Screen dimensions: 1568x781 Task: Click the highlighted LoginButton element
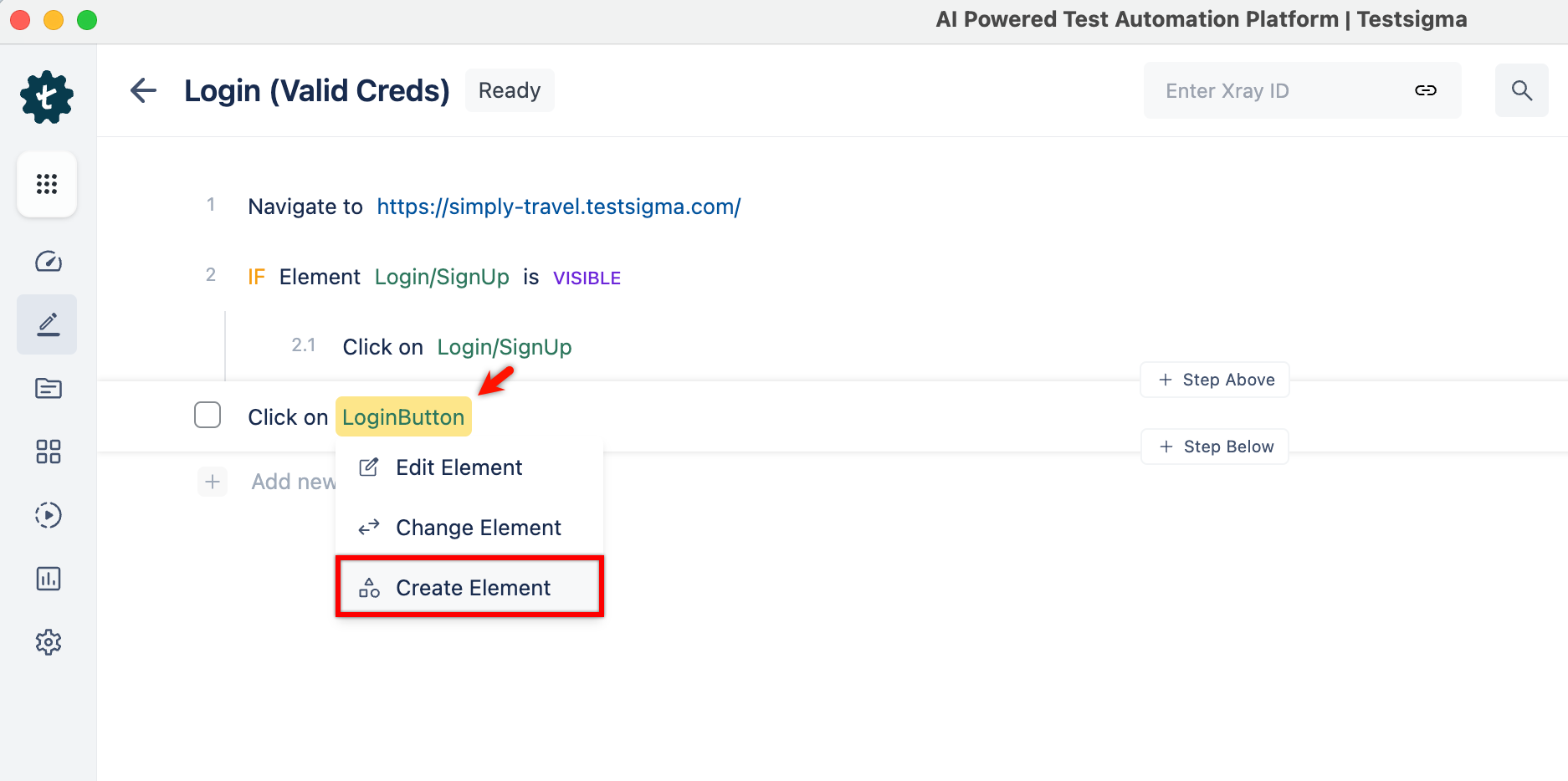coord(403,417)
